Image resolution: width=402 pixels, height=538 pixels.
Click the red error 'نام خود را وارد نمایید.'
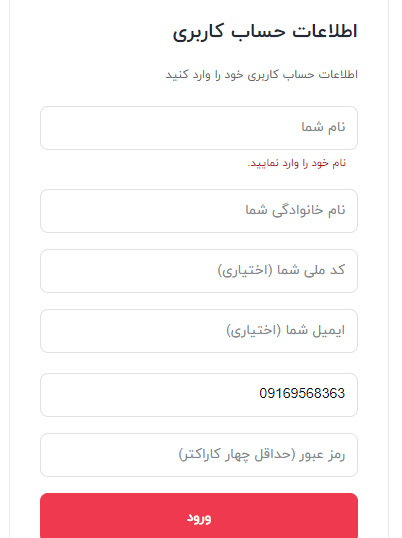point(297,163)
